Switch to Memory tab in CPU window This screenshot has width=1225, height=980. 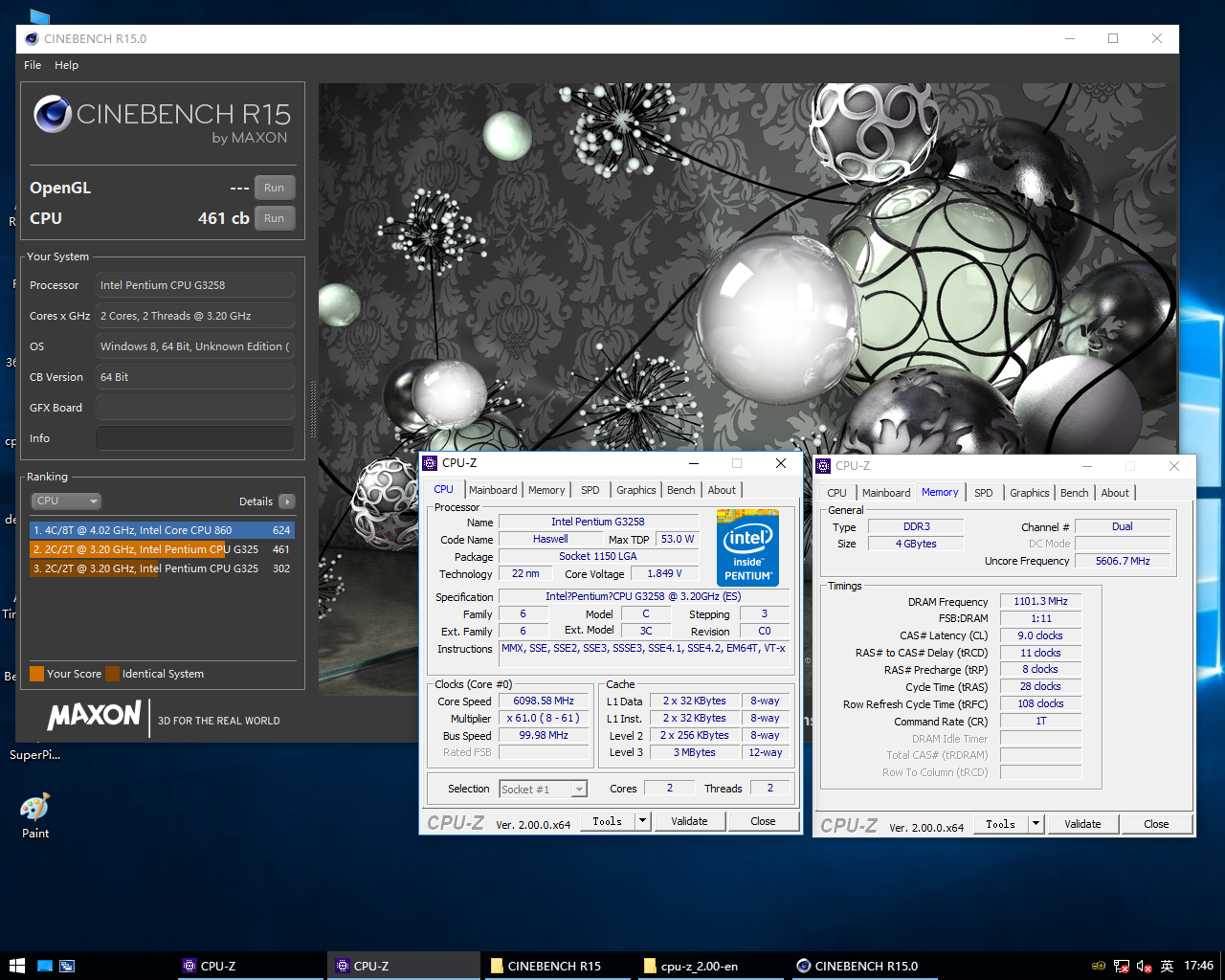(546, 490)
